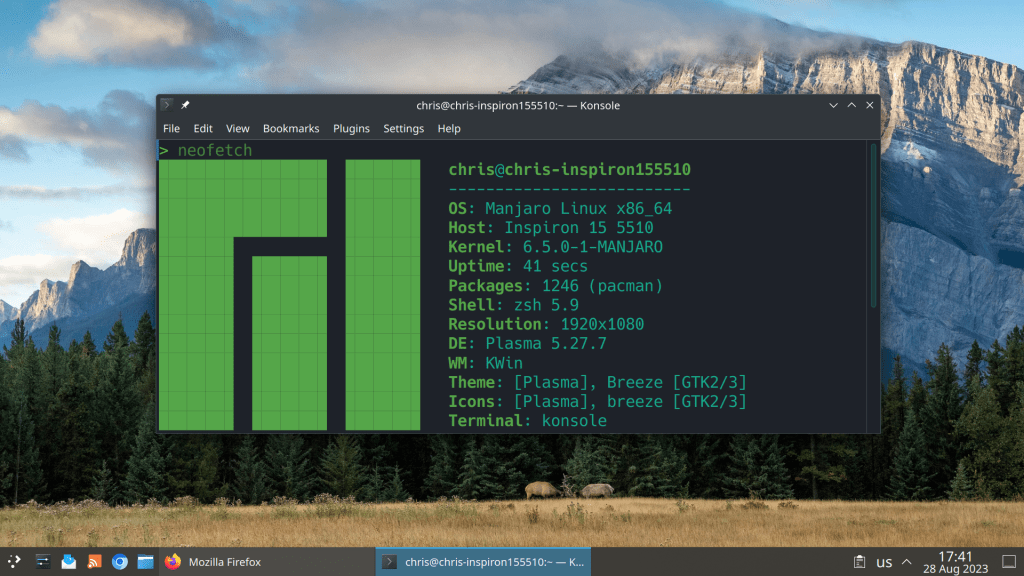Expand the hidden system tray icons
The image size is (1024, 576).
907,562
